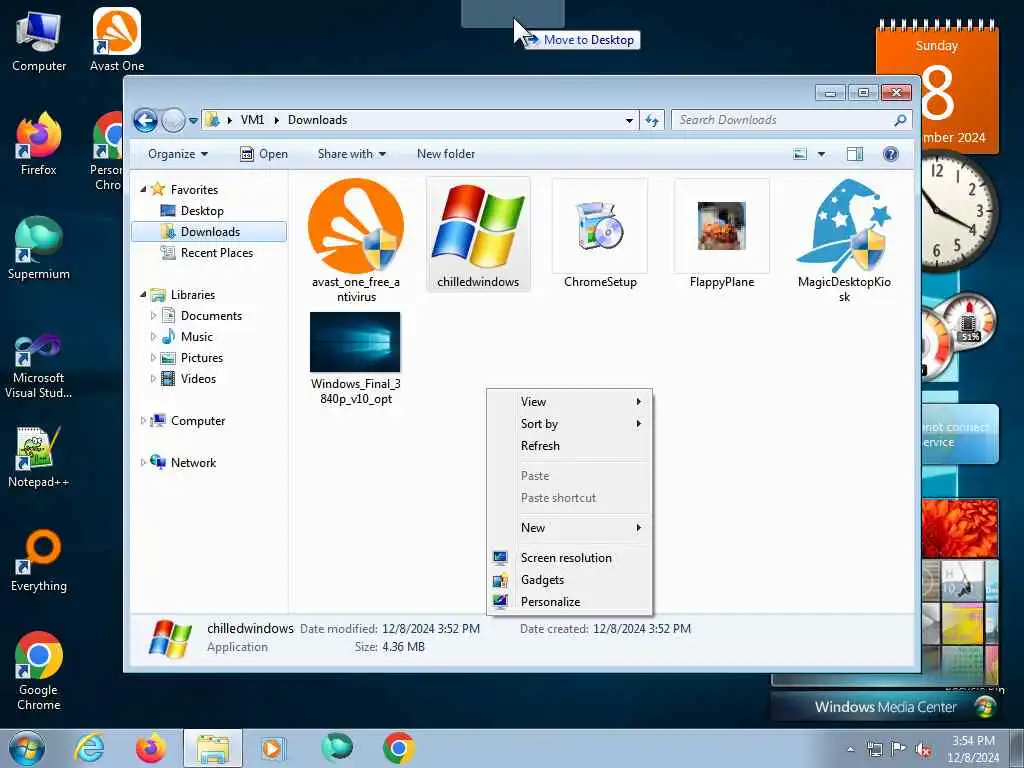Open Notepad++ desktop shortcut

tap(39, 457)
